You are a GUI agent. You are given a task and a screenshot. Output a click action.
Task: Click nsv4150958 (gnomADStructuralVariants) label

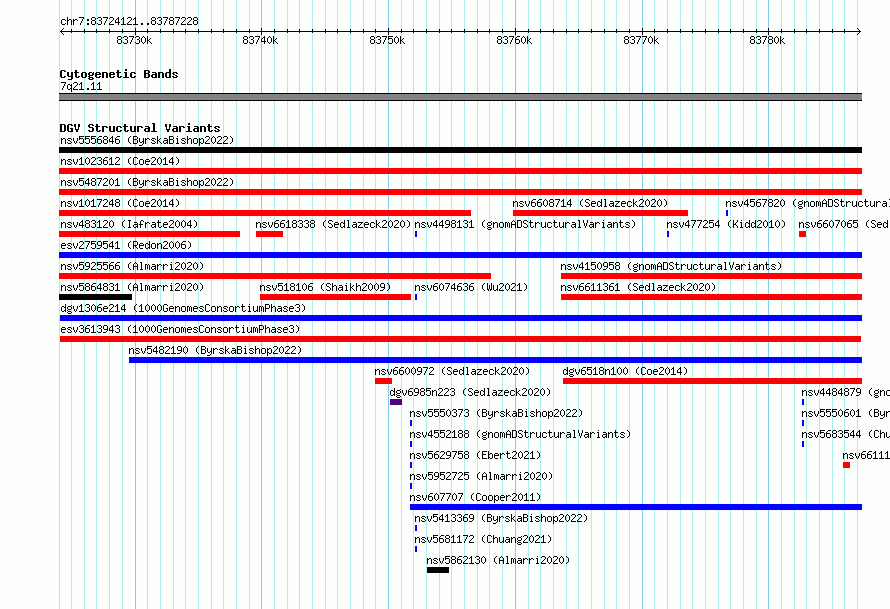click(x=671, y=266)
